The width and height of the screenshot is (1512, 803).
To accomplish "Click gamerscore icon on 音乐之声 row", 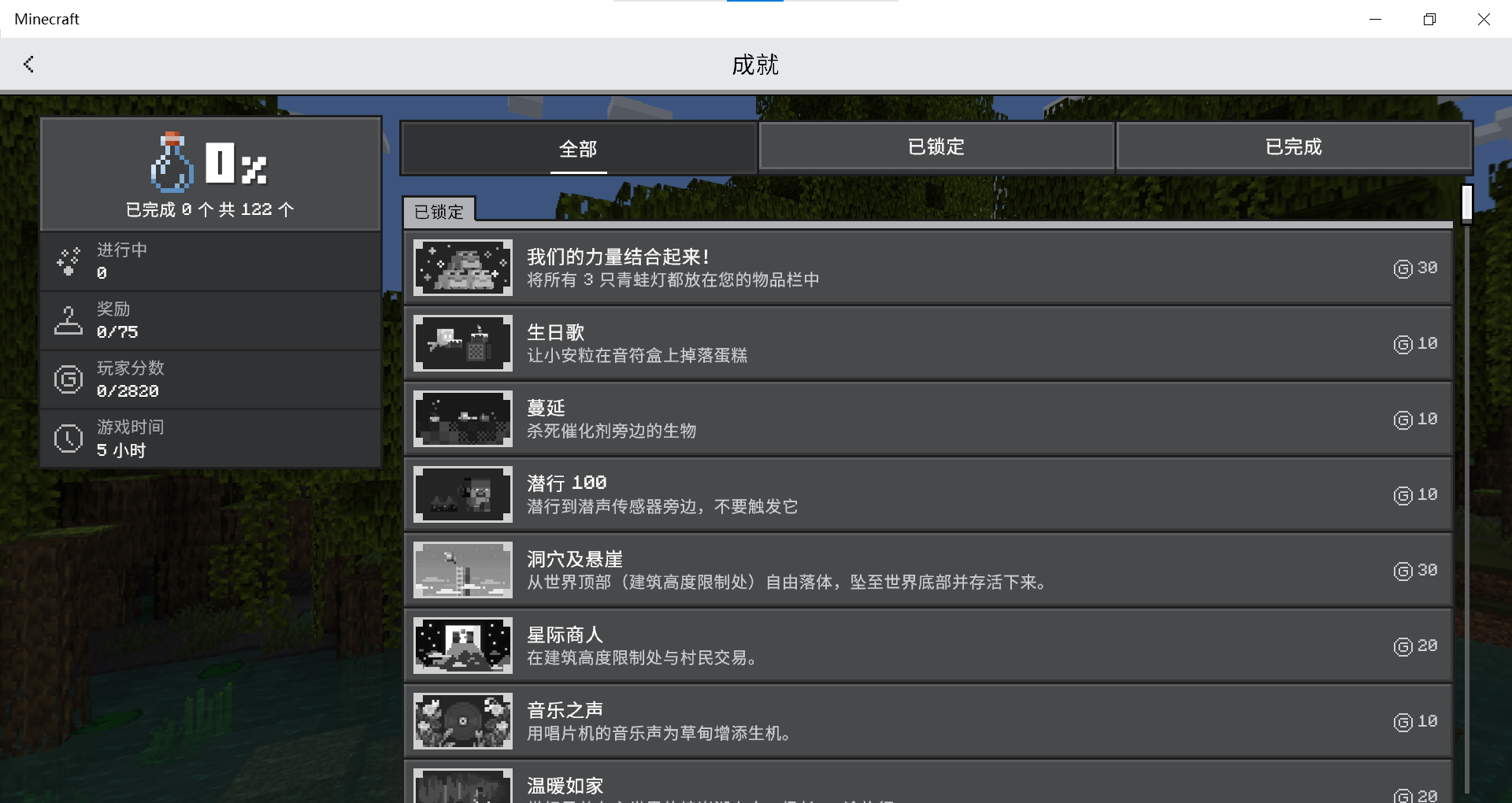I will (1403, 723).
